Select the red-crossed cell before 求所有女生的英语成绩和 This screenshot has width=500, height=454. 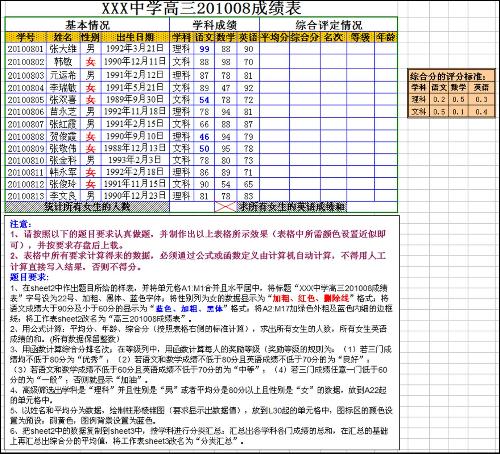point(226,207)
